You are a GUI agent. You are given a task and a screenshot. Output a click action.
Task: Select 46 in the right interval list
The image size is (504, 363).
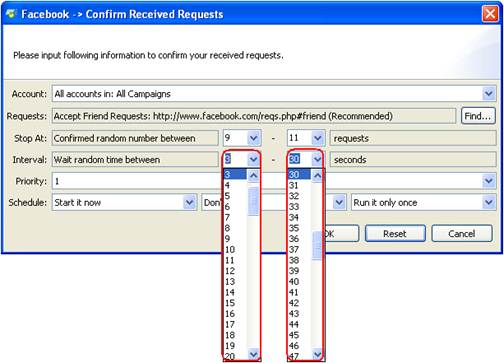[299, 345]
